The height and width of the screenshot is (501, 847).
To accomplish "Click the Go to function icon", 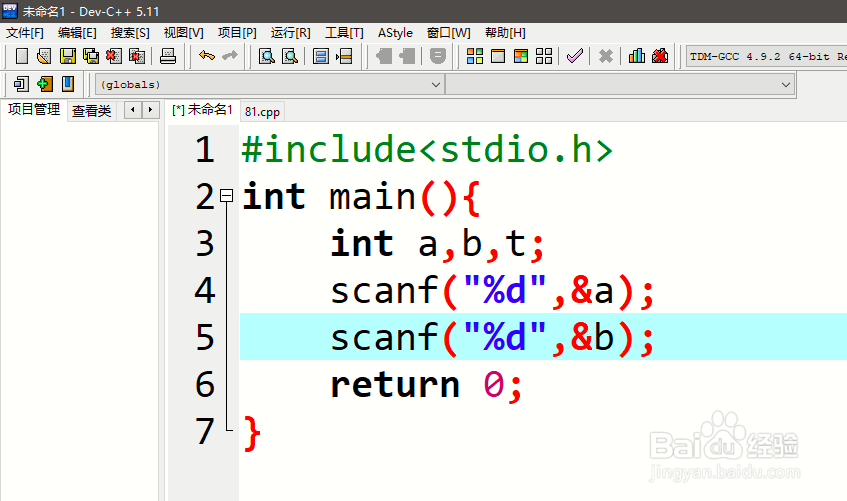I will tap(321, 56).
